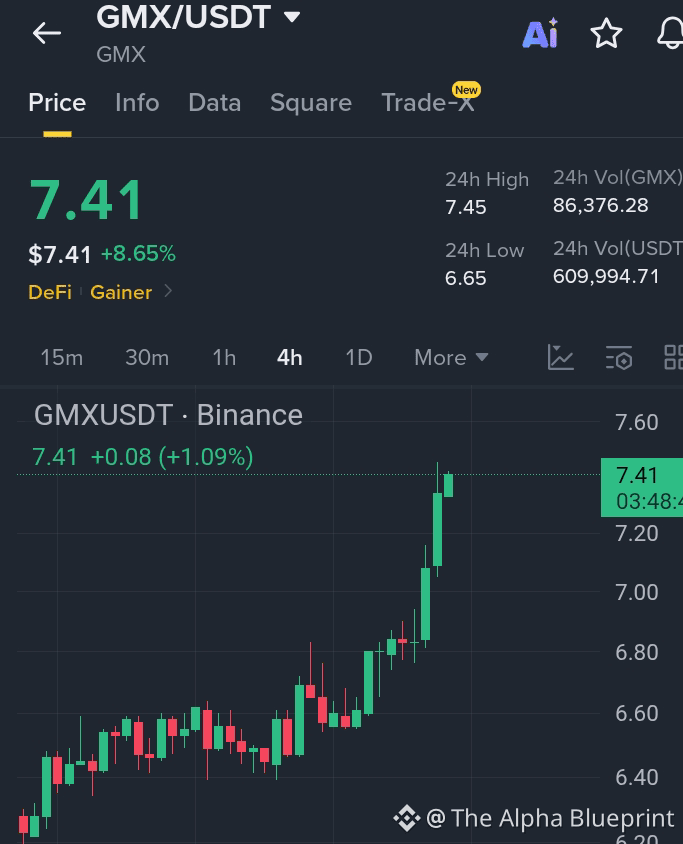
Task: Open the AI assistant icon
Action: (x=541, y=33)
